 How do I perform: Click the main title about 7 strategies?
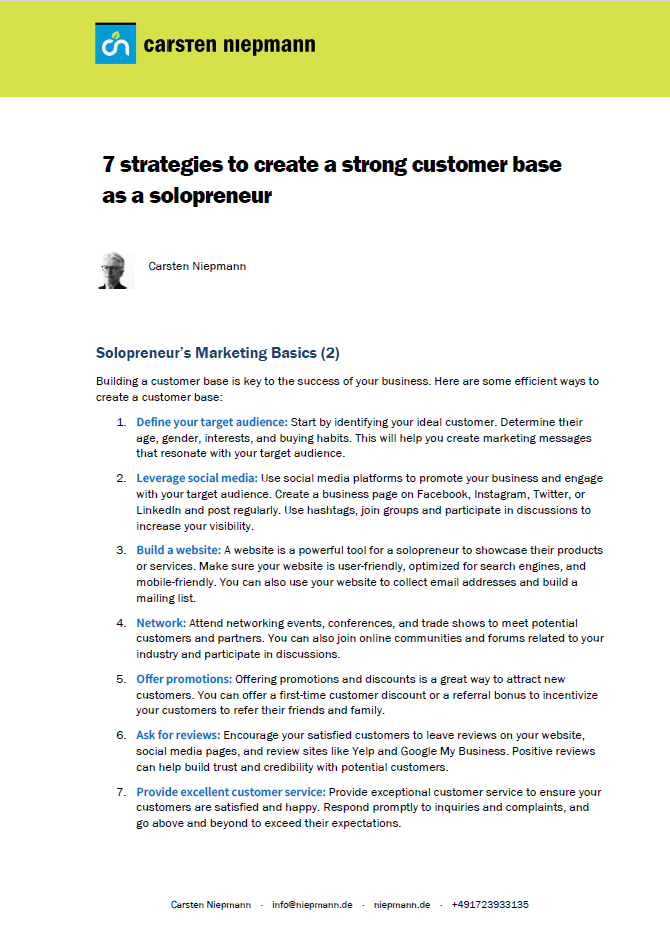pos(331,180)
